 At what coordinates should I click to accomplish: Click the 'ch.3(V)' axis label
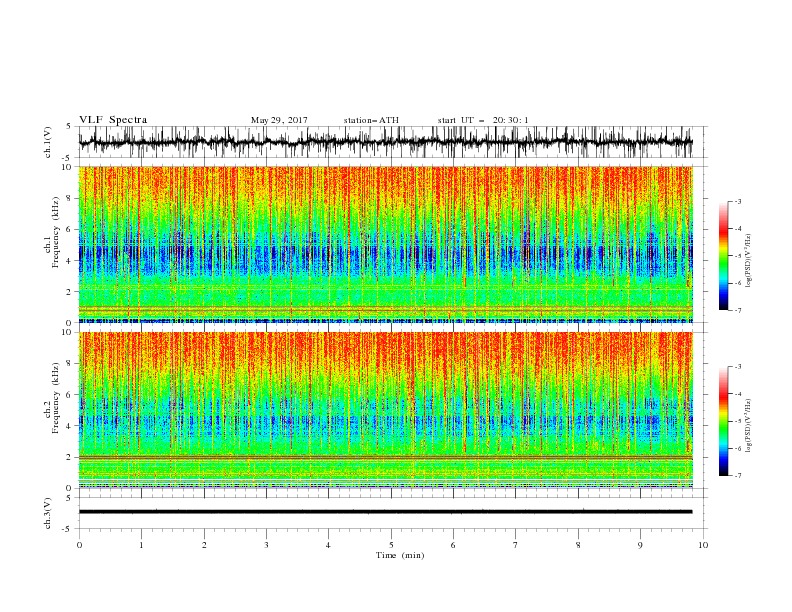click(x=48, y=513)
